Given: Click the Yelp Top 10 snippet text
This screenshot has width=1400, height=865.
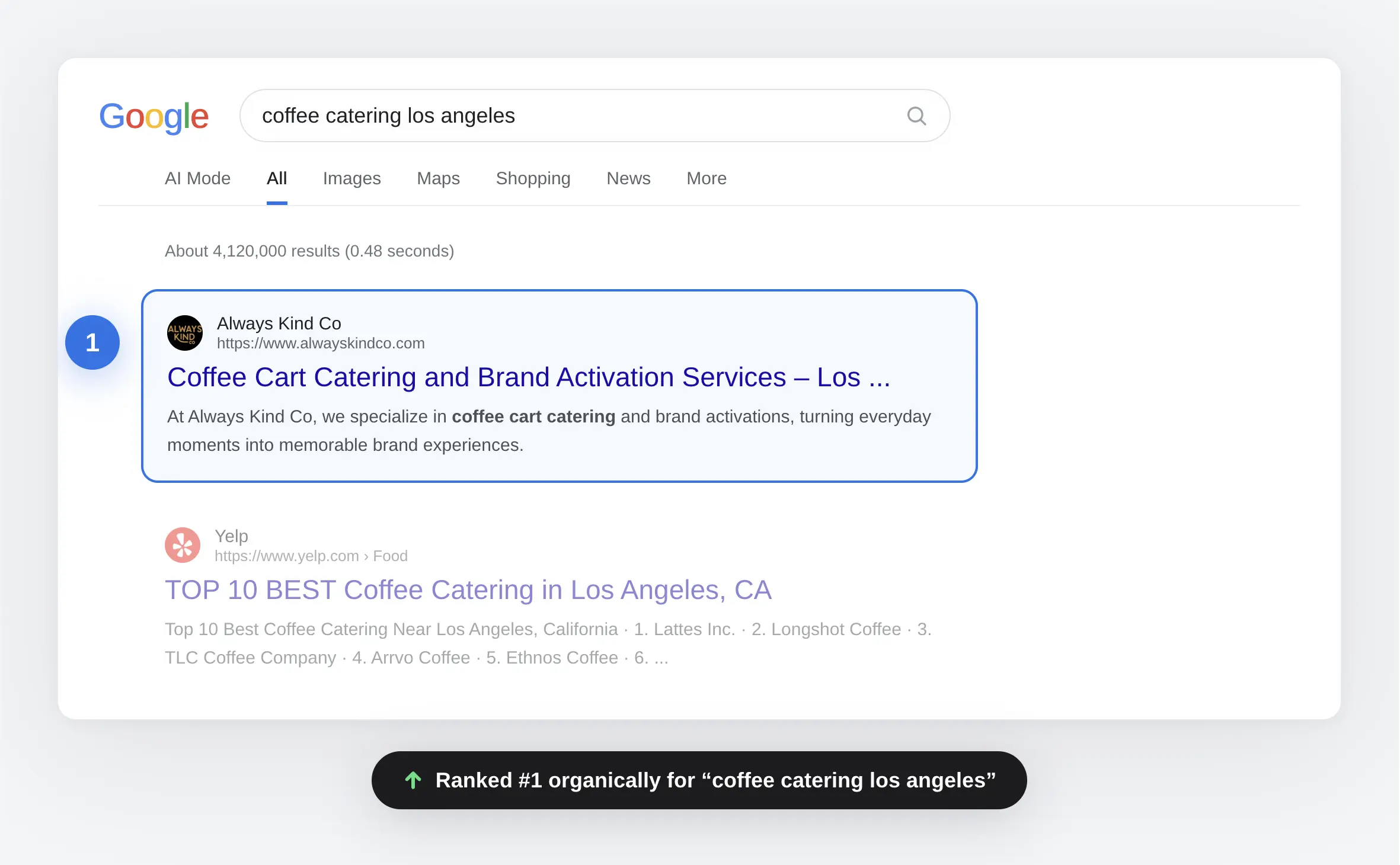Looking at the screenshot, I should (548, 643).
